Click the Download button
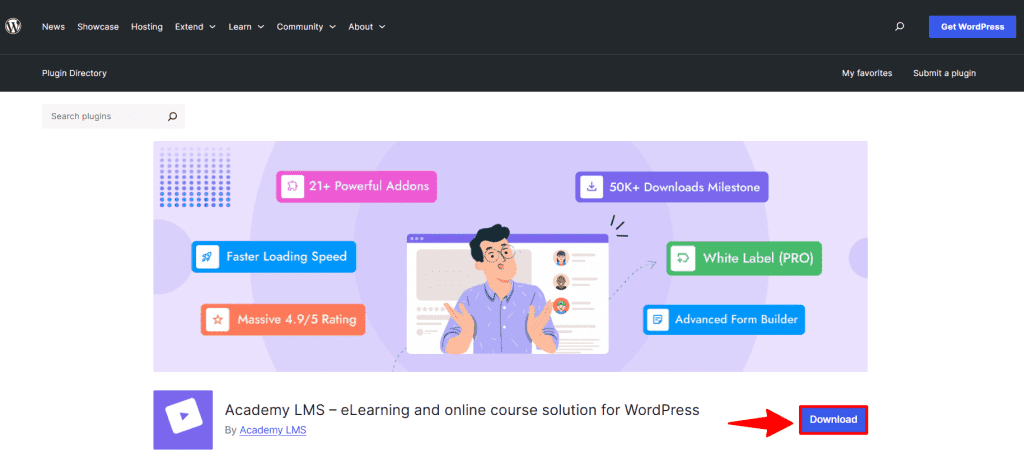 click(833, 420)
